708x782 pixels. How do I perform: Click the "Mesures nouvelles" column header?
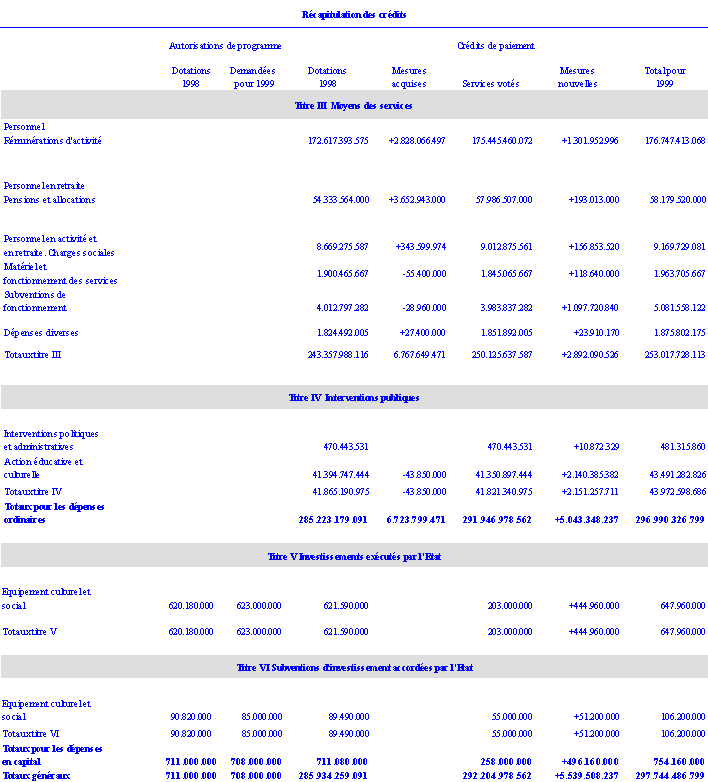pos(577,77)
